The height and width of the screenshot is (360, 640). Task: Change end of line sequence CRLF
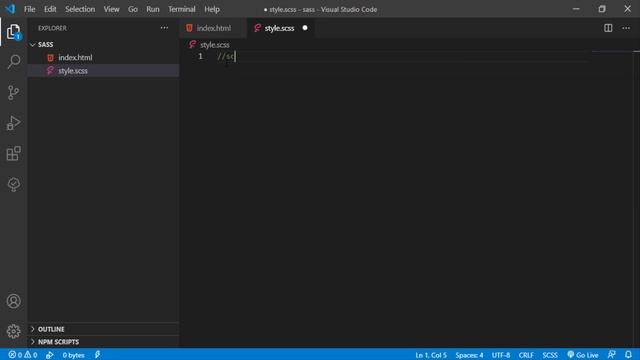526,355
